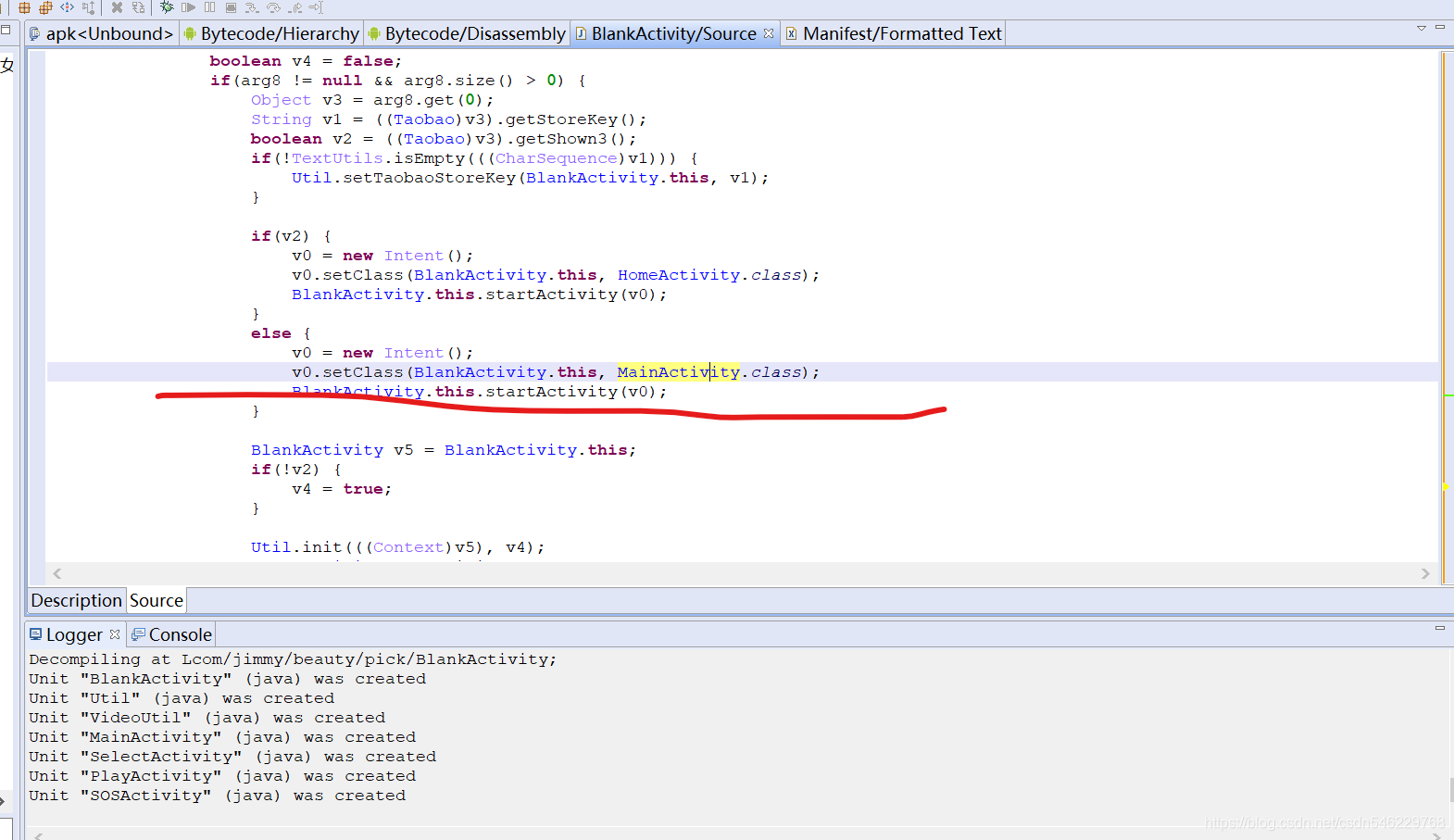Click getStoreKey in String v1 line

coord(561,119)
